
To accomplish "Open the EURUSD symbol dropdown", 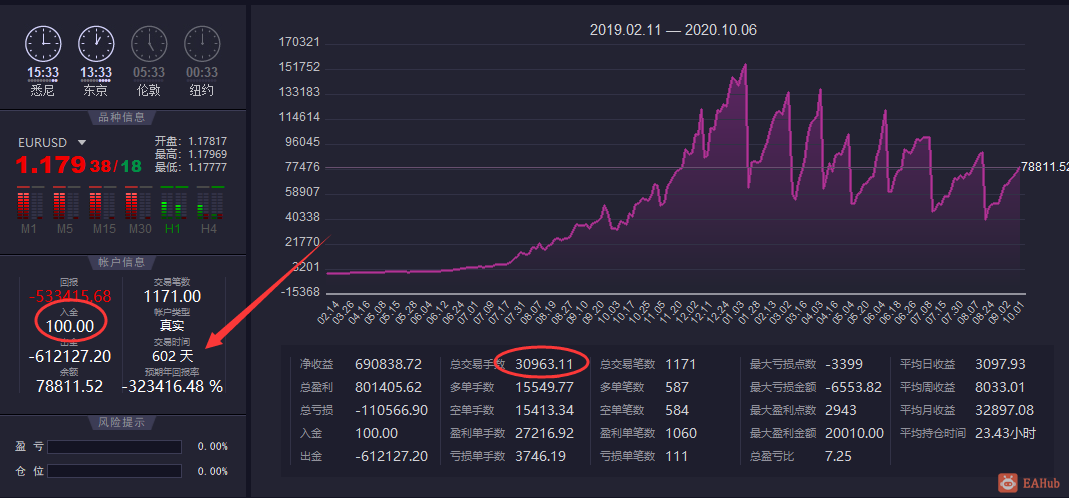I will tap(82, 143).
